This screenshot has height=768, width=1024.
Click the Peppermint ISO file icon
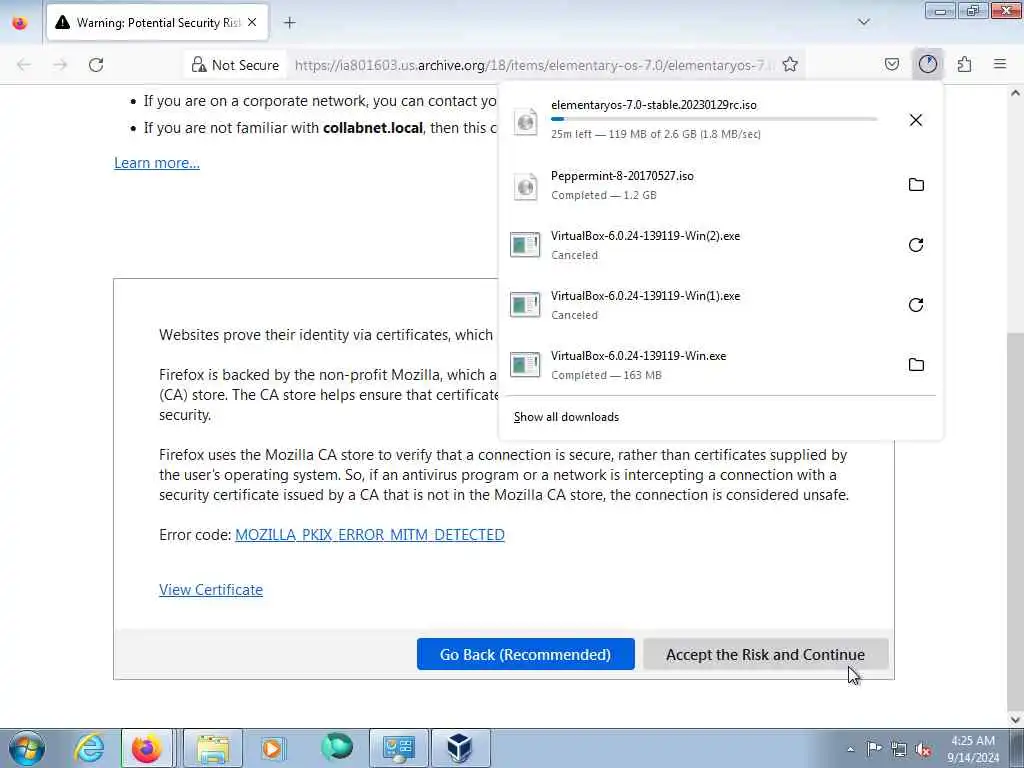click(525, 186)
